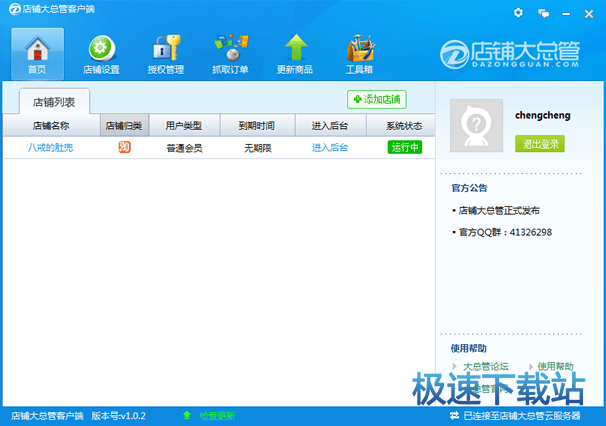Click the 店铺大总管正式发布 announcement
Viewport: 606px width, 426px height.
(x=499, y=210)
